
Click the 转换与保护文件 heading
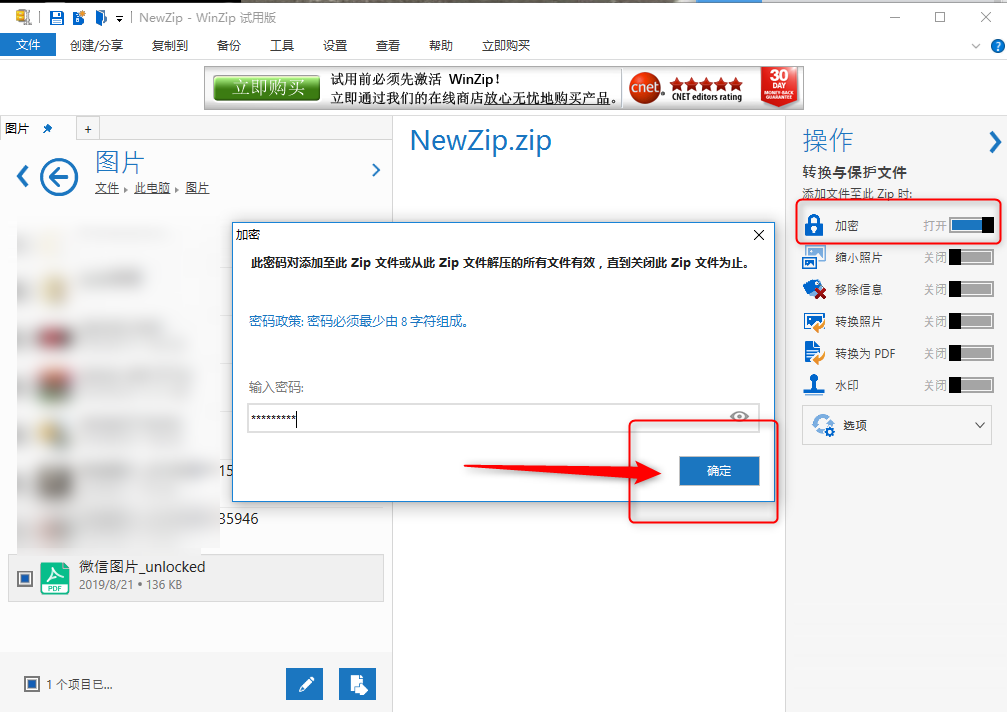click(854, 172)
